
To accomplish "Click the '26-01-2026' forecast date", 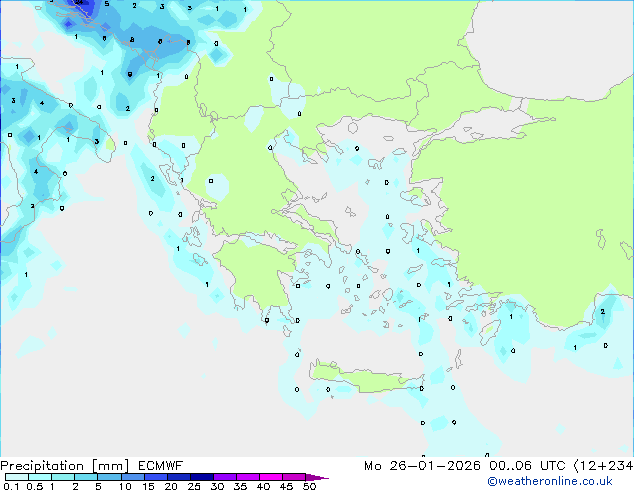I will pos(435,466).
